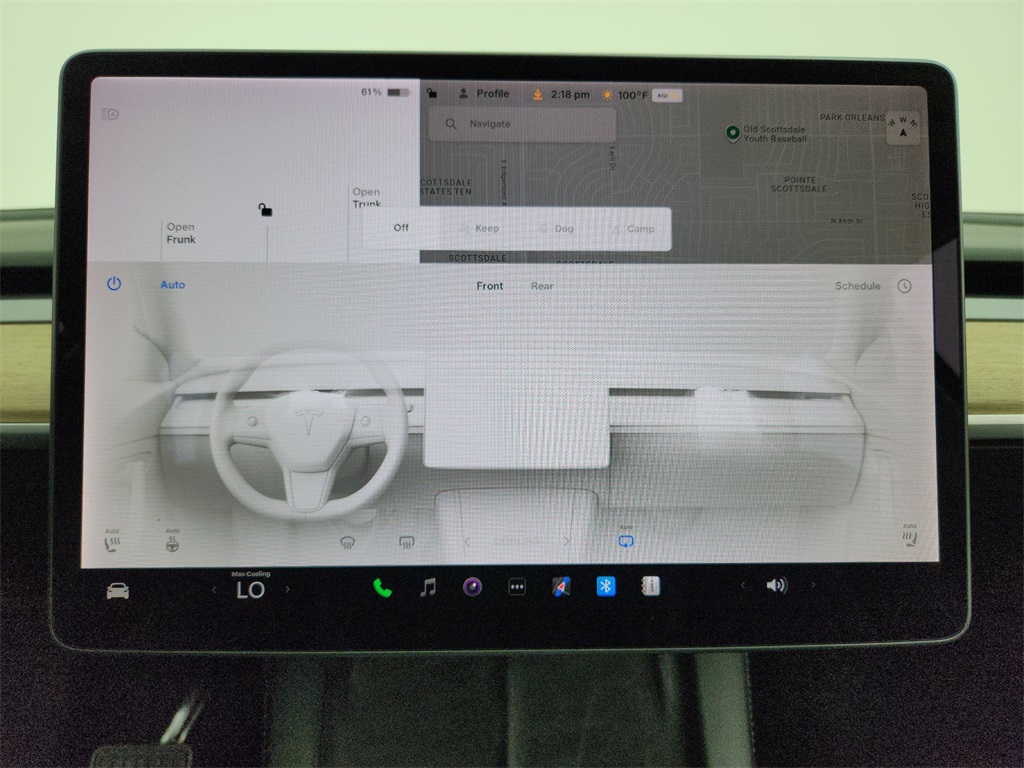Screen dimensions: 1024x768
Task: Increase fan speed right chevron
Action: (x=566, y=541)
